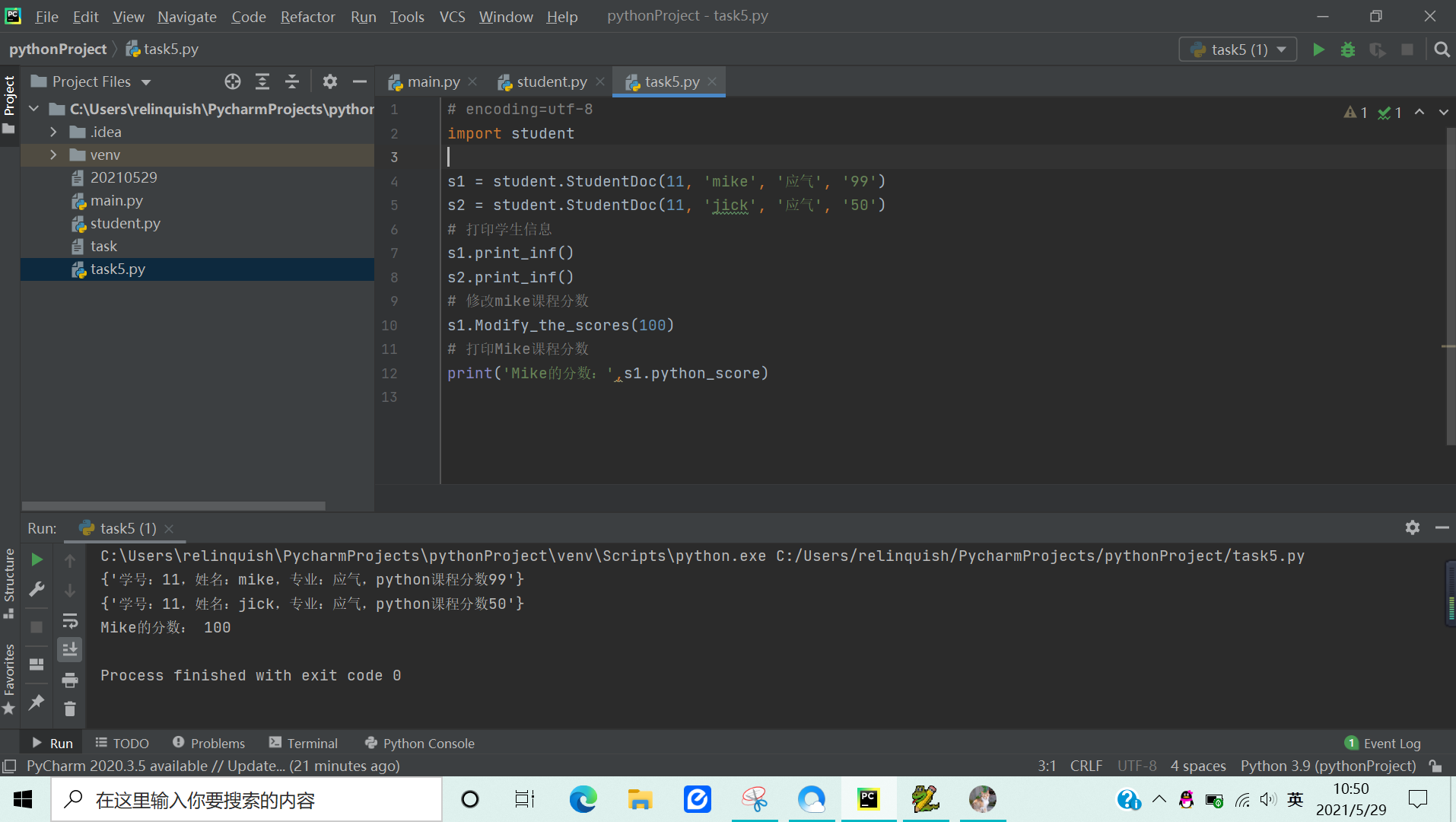1456x822 pixels.
Task: Toggle the Project side tool window
Action: point(9,104)
